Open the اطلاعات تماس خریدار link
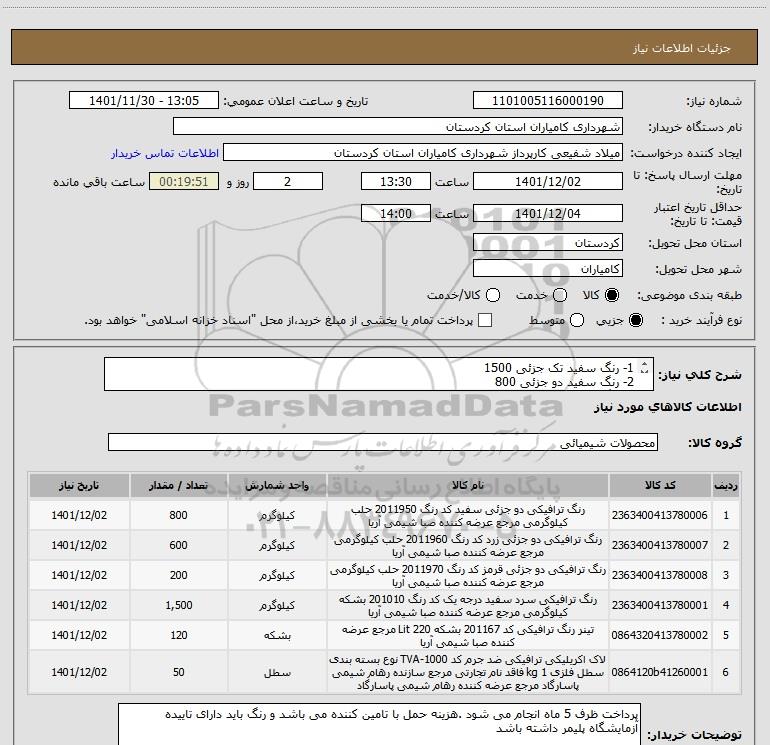The width and height of the screenshot is (770, 745). (165, 153)
